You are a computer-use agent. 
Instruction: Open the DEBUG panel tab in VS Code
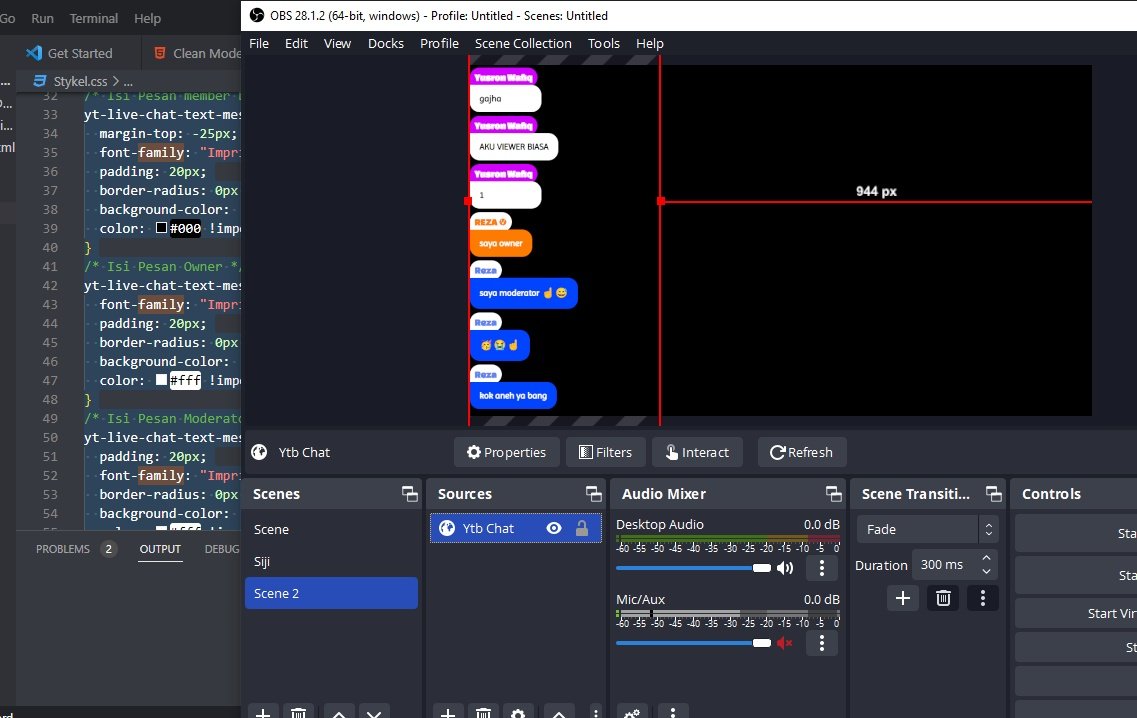coord(222,549)
